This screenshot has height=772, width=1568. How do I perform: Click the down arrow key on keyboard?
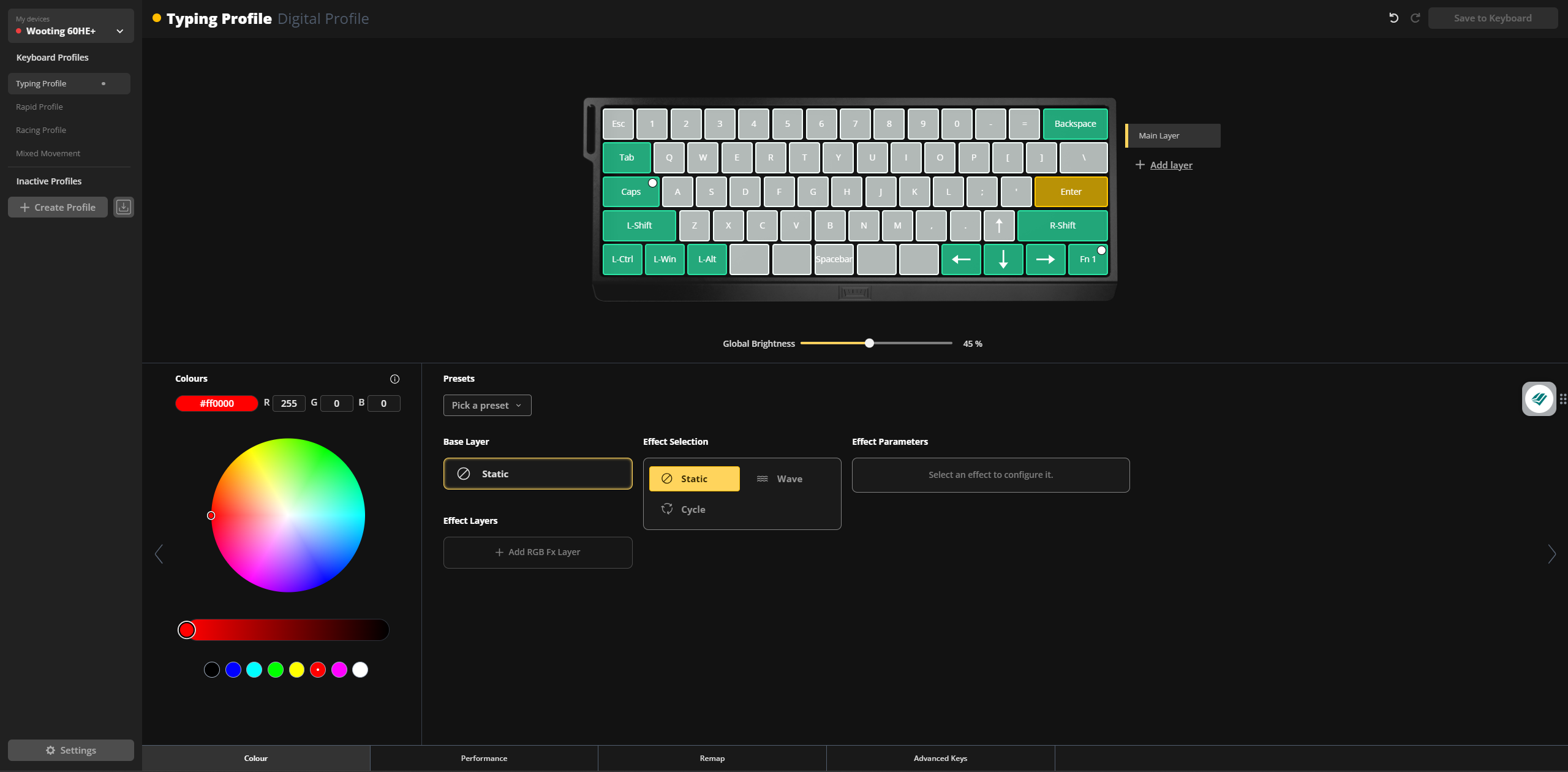1003,259
